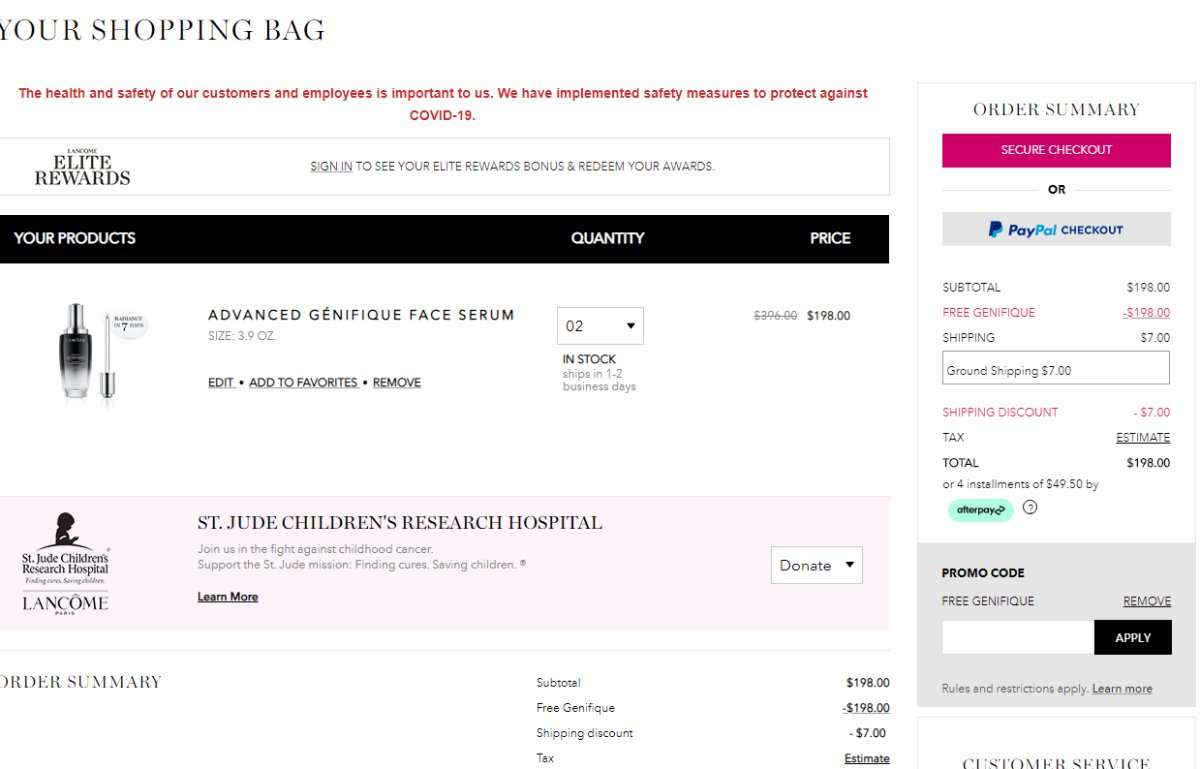
Task: Open the Afterpay help question mark icon
Action: (x=1030, y=507)
